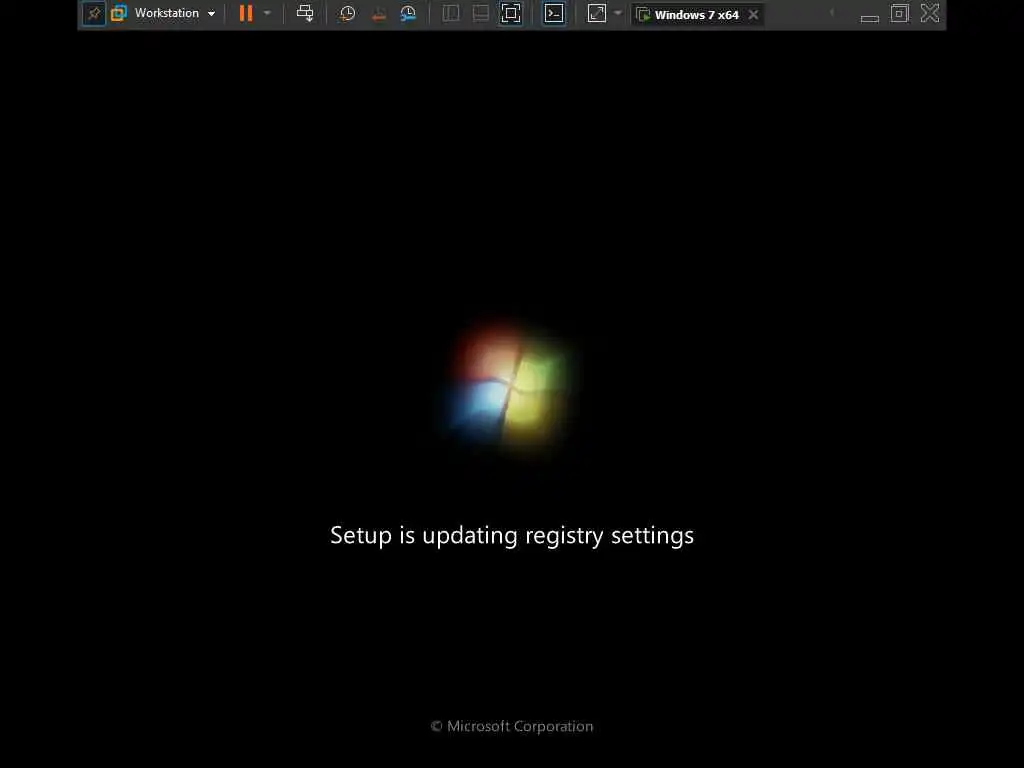Expand the stretch options dropdown arrow

618,13
